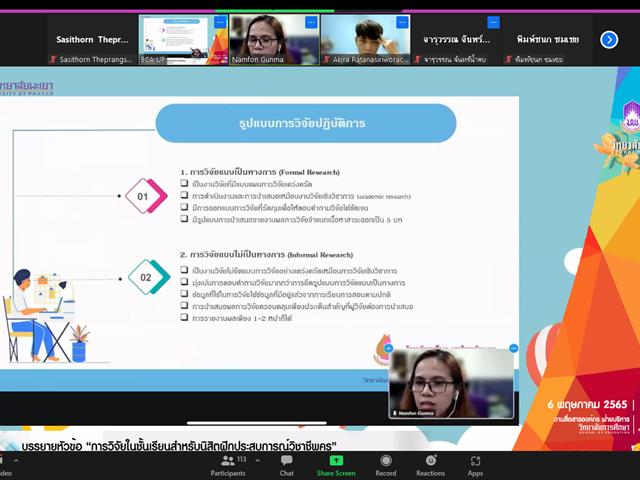Open the Reactions menu

click(431, 466)
